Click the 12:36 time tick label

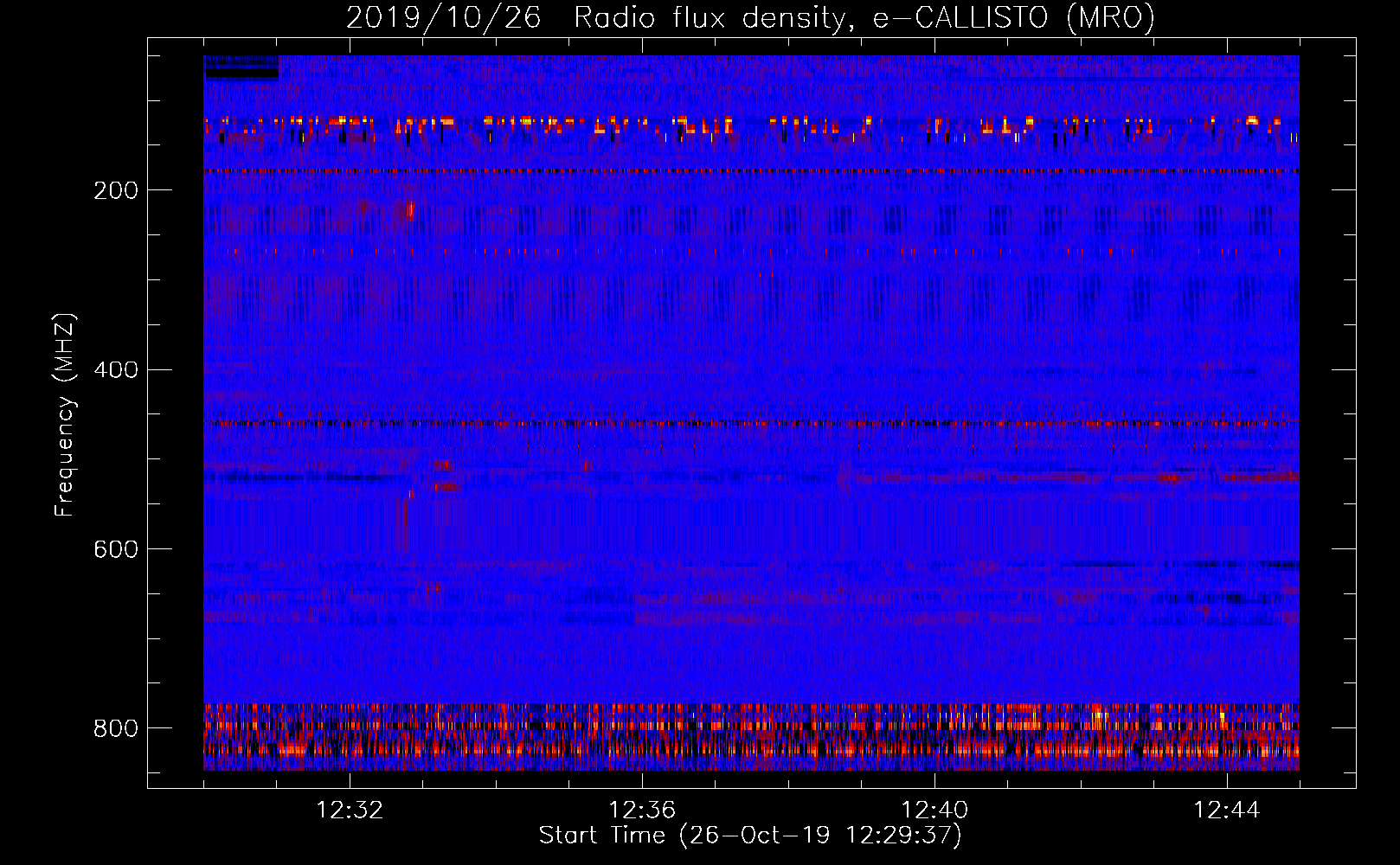coord(642,811)
